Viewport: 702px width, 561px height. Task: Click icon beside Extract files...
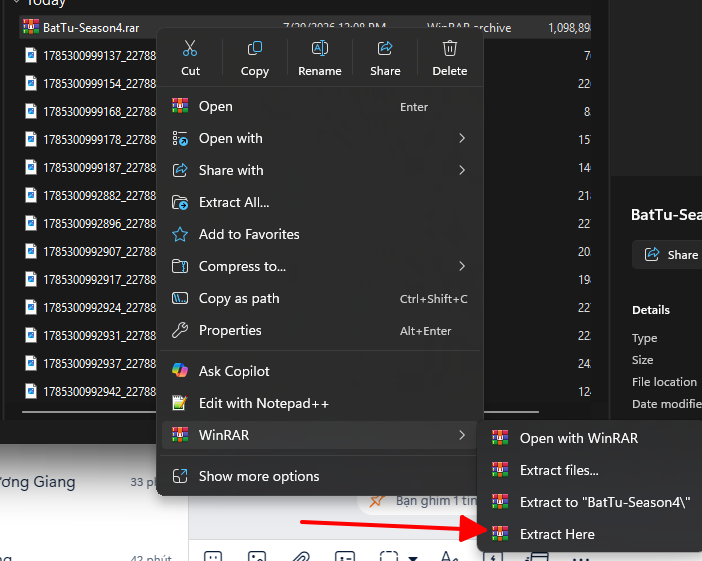tap(500, 470)
